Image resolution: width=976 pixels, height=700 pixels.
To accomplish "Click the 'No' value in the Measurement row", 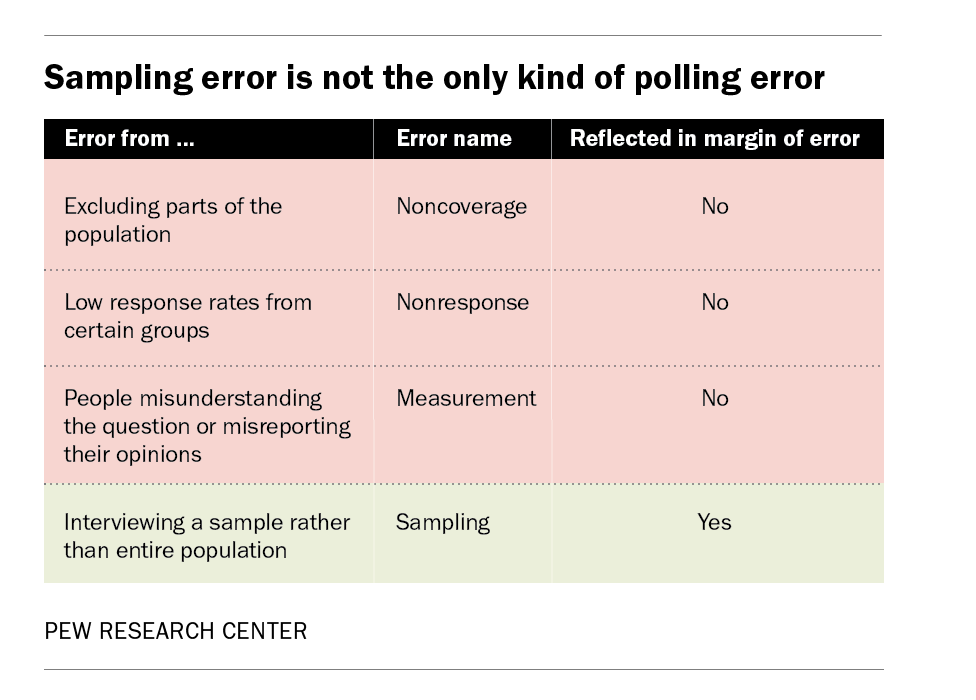I will tap(715, 398).
